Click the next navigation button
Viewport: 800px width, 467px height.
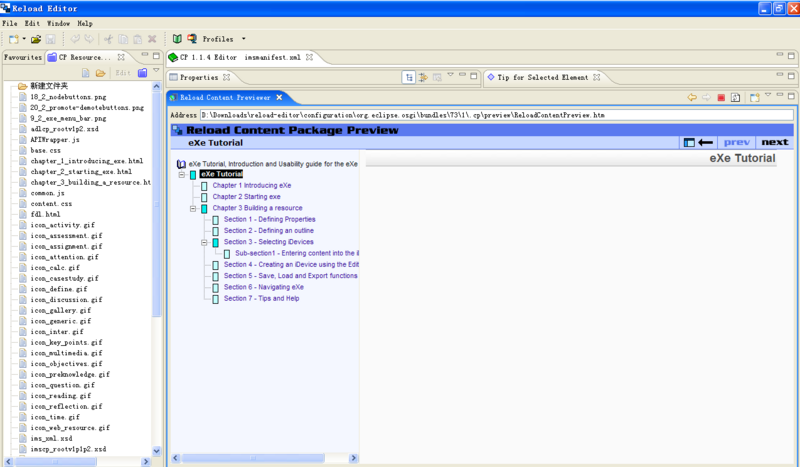click(774, 142)
